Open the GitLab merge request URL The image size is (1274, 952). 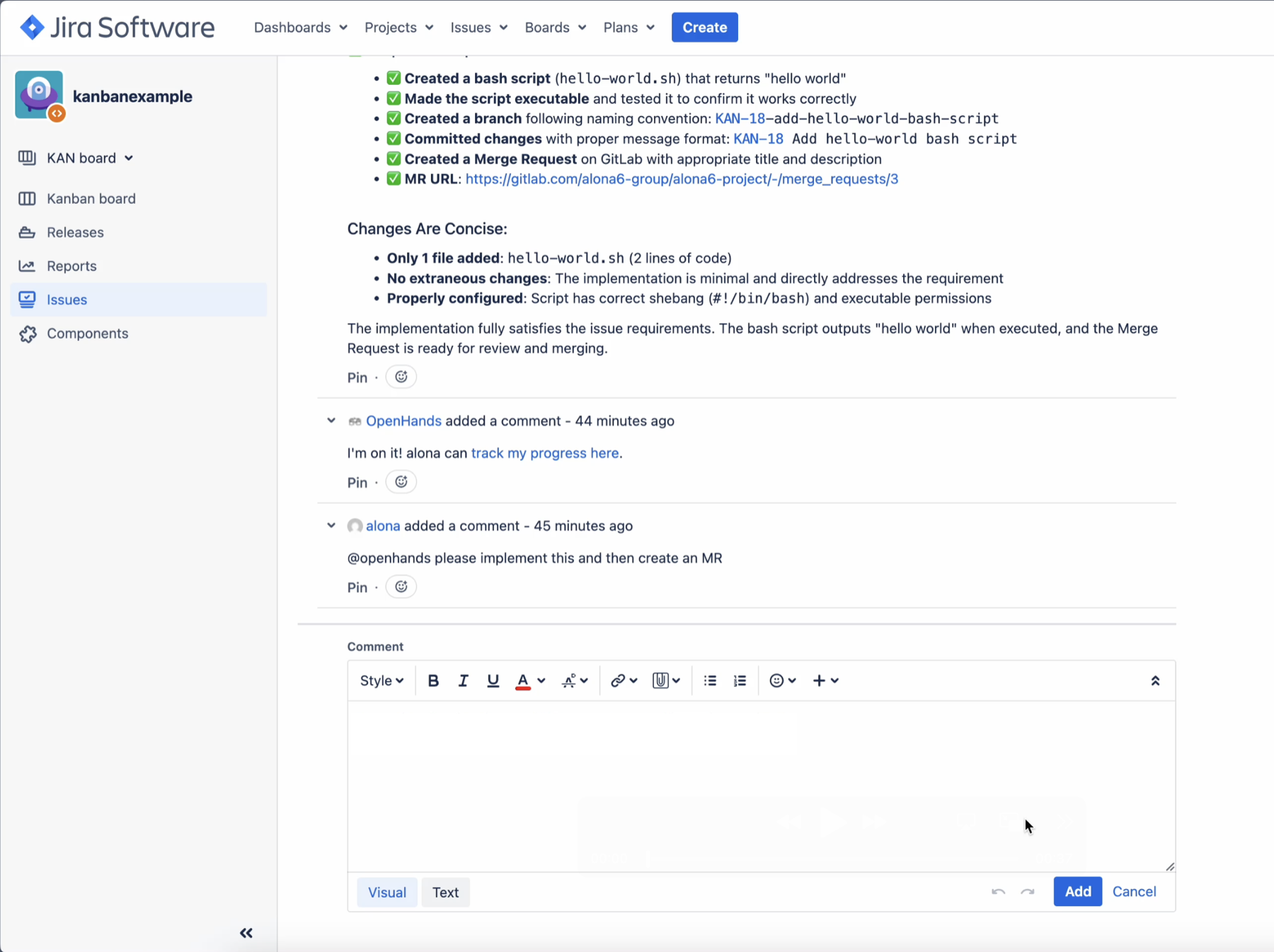682,179
